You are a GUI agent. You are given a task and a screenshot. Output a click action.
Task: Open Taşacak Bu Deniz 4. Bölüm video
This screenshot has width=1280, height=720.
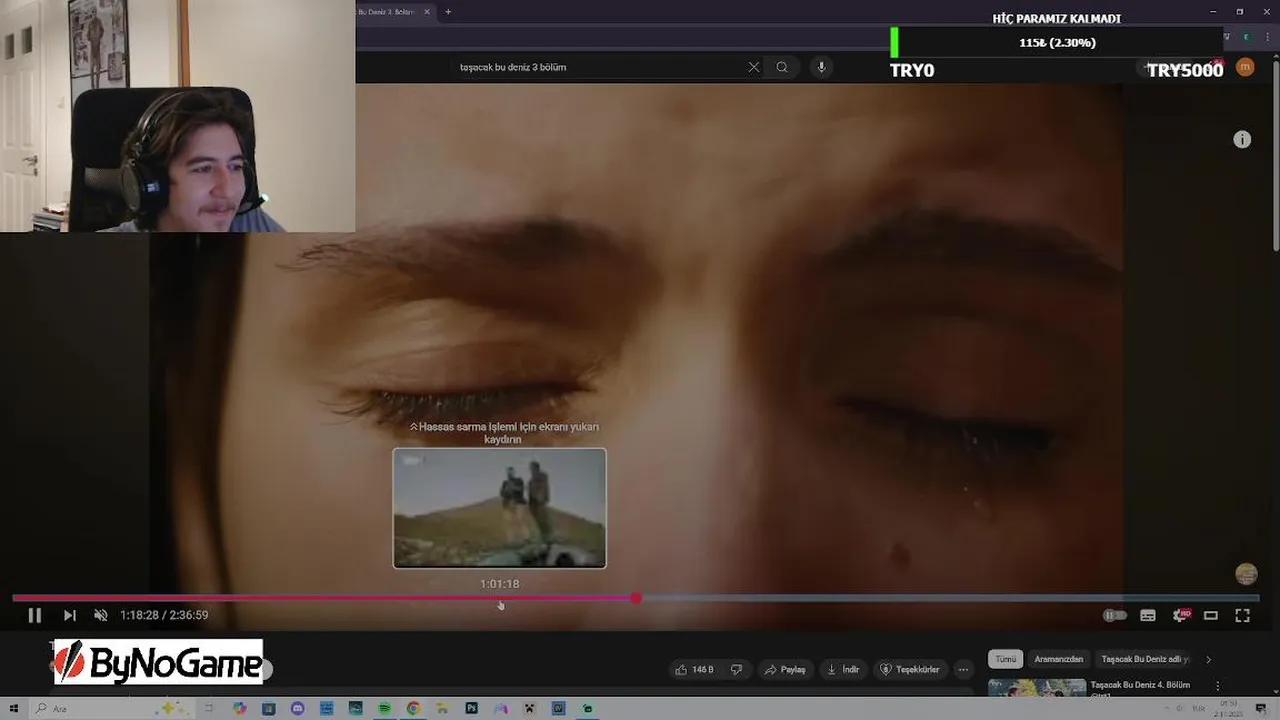click(x=1140, y=685)
